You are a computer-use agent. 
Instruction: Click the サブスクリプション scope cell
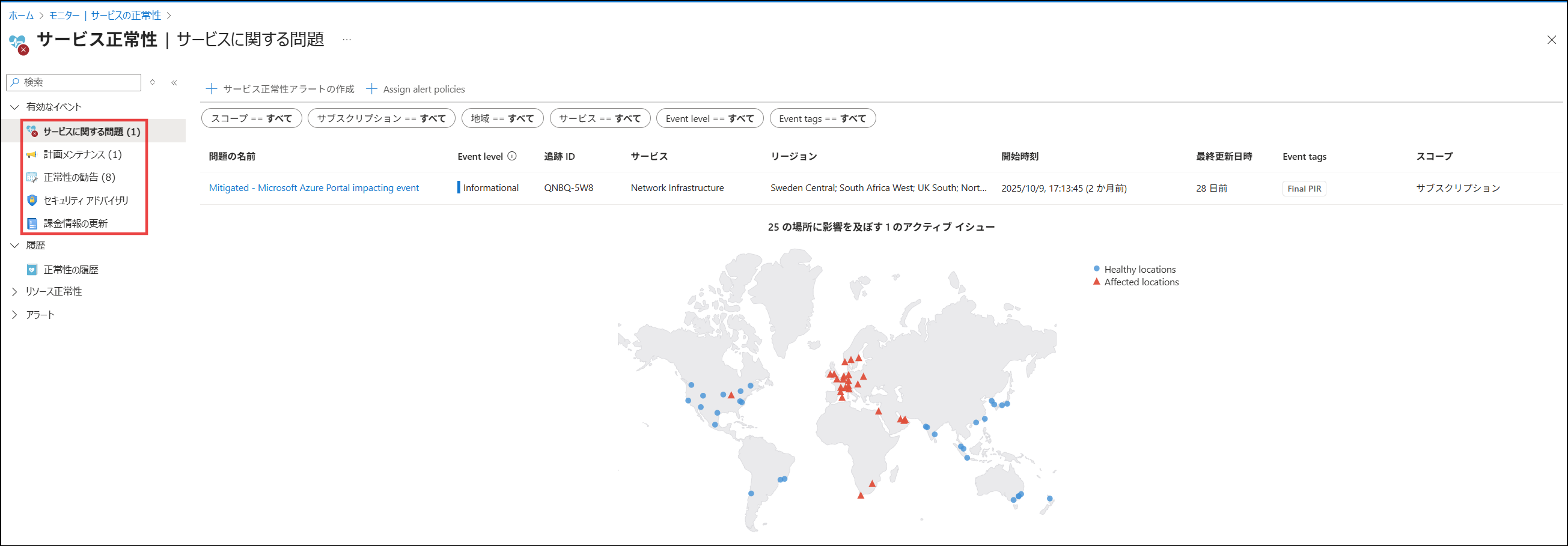point(1459,189)
